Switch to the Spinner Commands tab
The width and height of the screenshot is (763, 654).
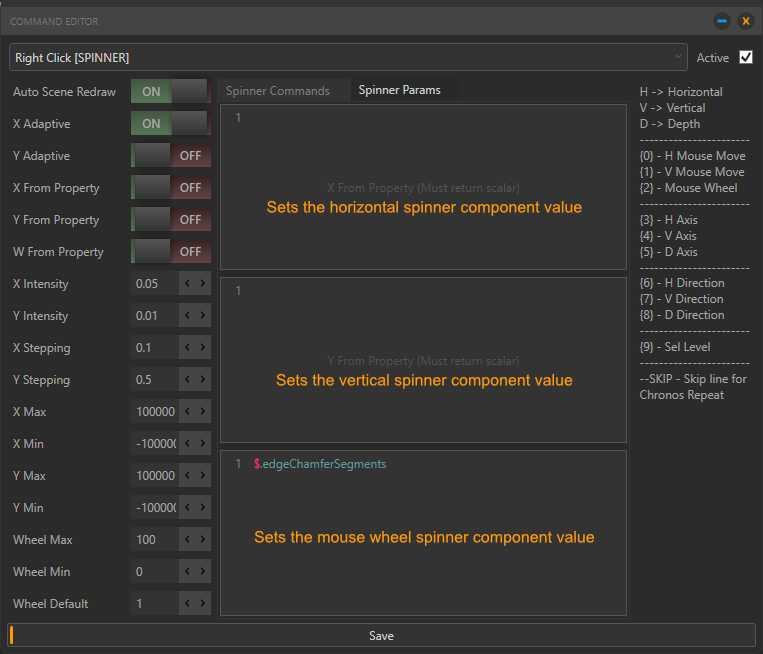coord(278,91)
